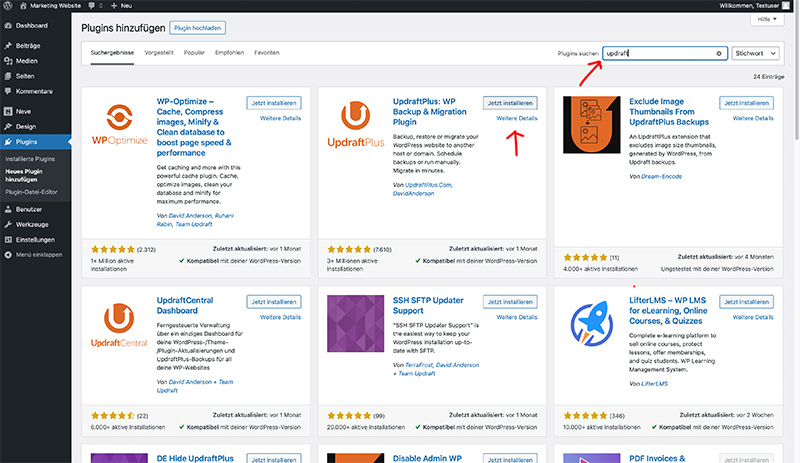800x463 pixels.
Task: Click the SSH SFTP Updater purple thumbnail
Action: (x=356, y=324)
